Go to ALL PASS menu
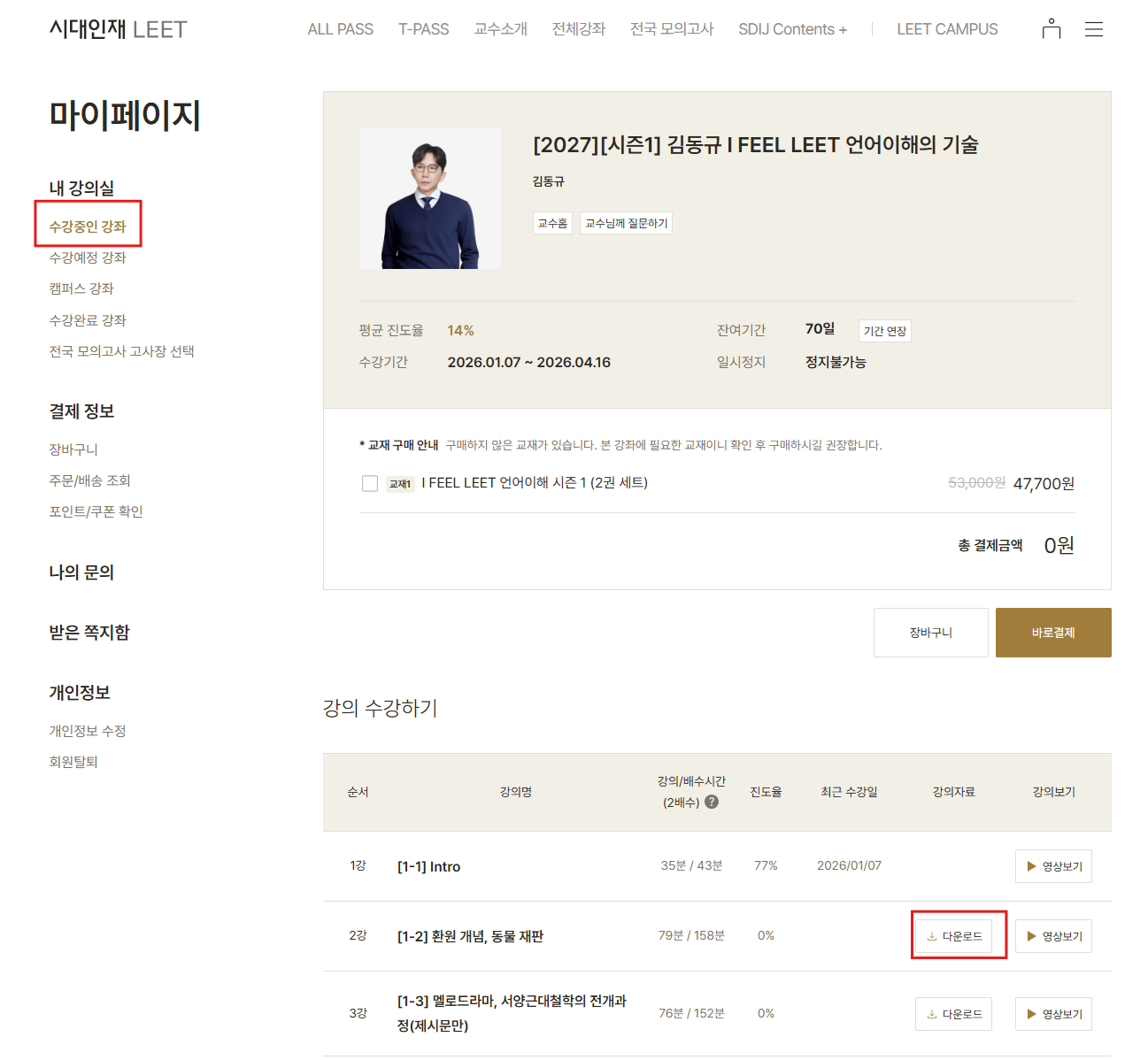 pyautogui.click(x=340, y=29)
